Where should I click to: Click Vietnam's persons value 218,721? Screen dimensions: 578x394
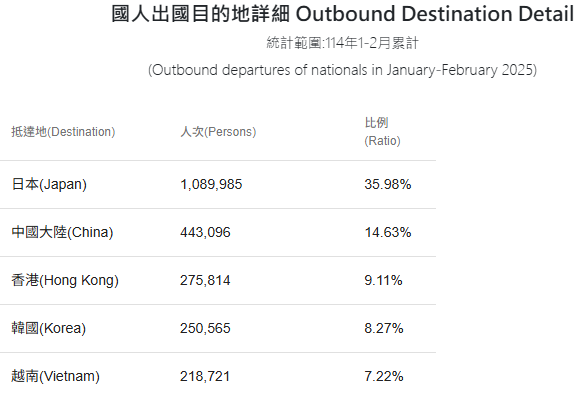(205, 376)
